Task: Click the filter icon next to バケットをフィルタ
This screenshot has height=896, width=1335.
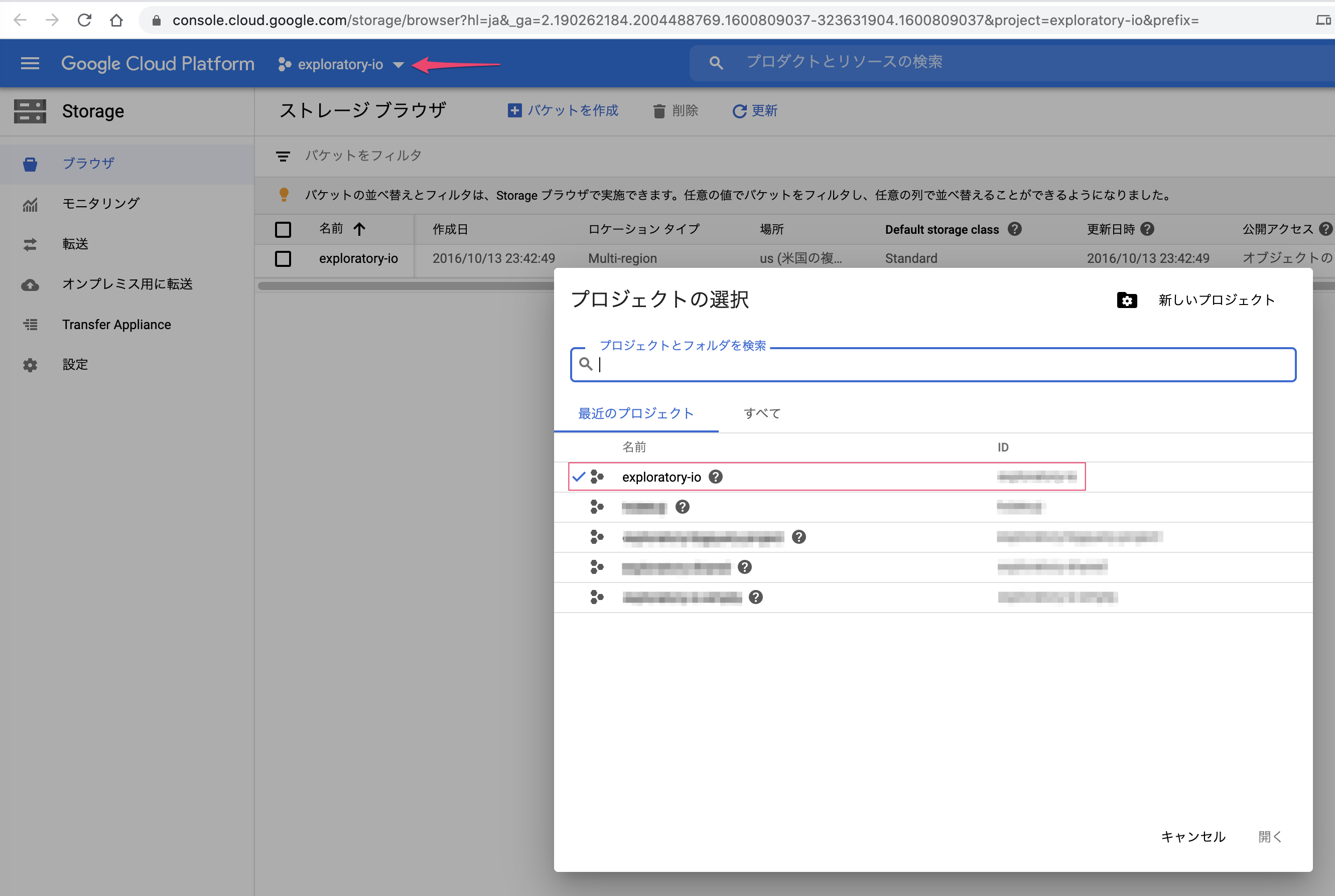Action: coord(283,156)
